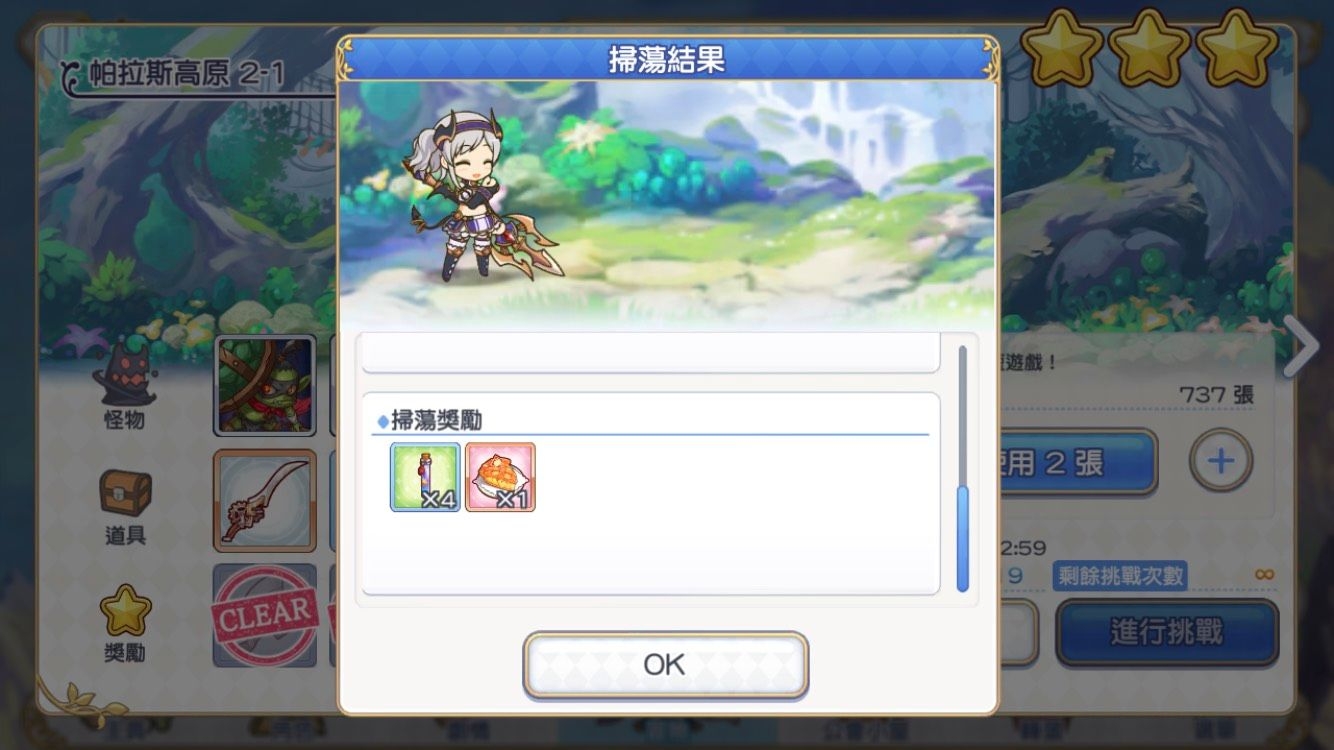Click the 獎勵 star icon
This screenshot has height=750, width=1334.
[125, 611]
